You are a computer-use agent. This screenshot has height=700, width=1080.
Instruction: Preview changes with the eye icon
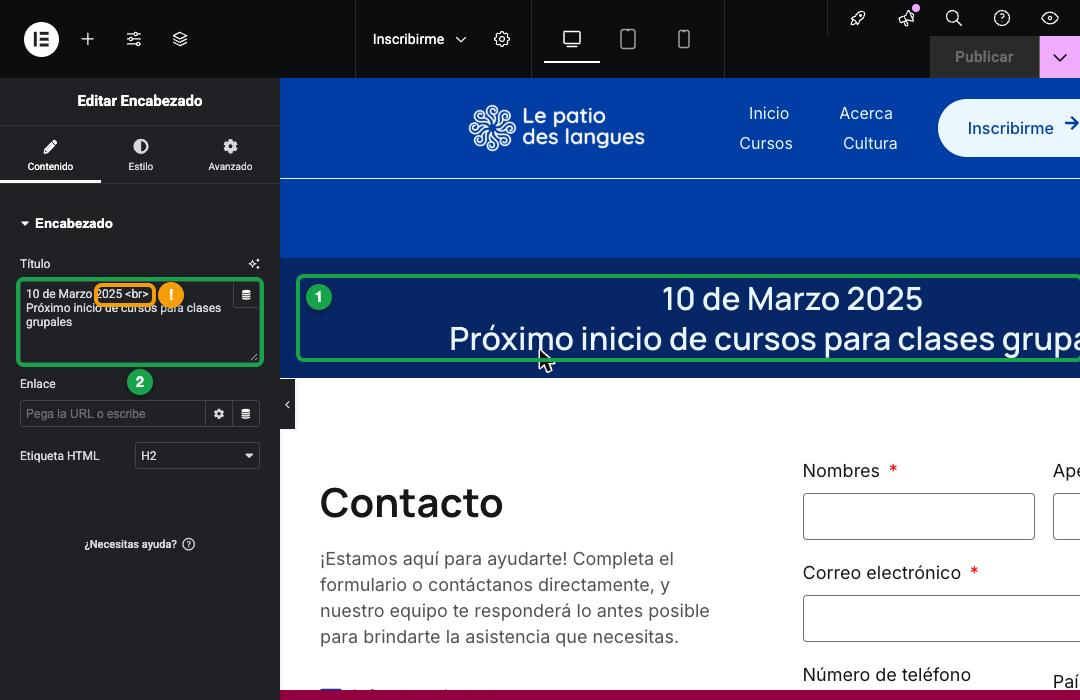(1050, 18)
